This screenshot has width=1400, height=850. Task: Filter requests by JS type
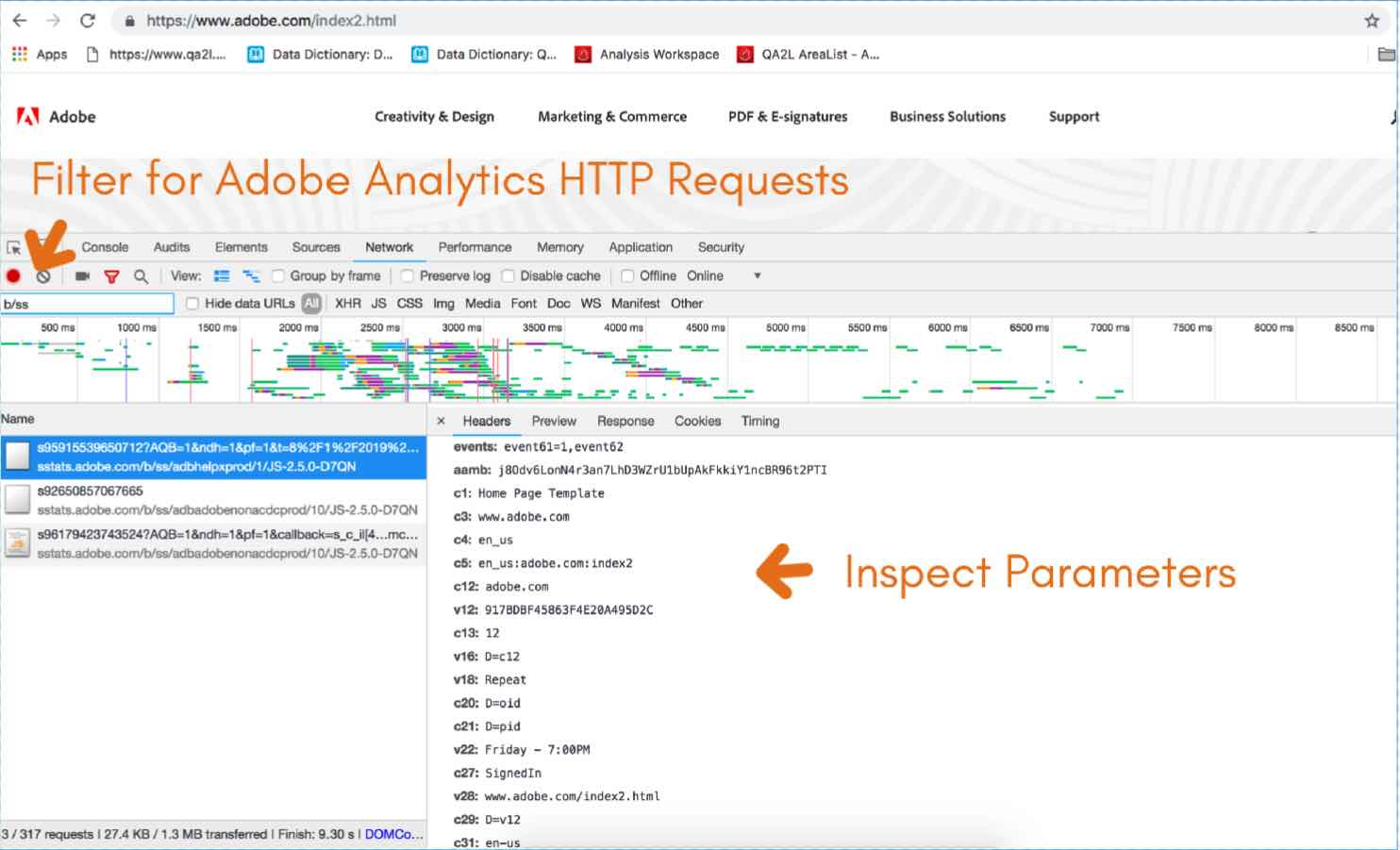pos(379,304)
